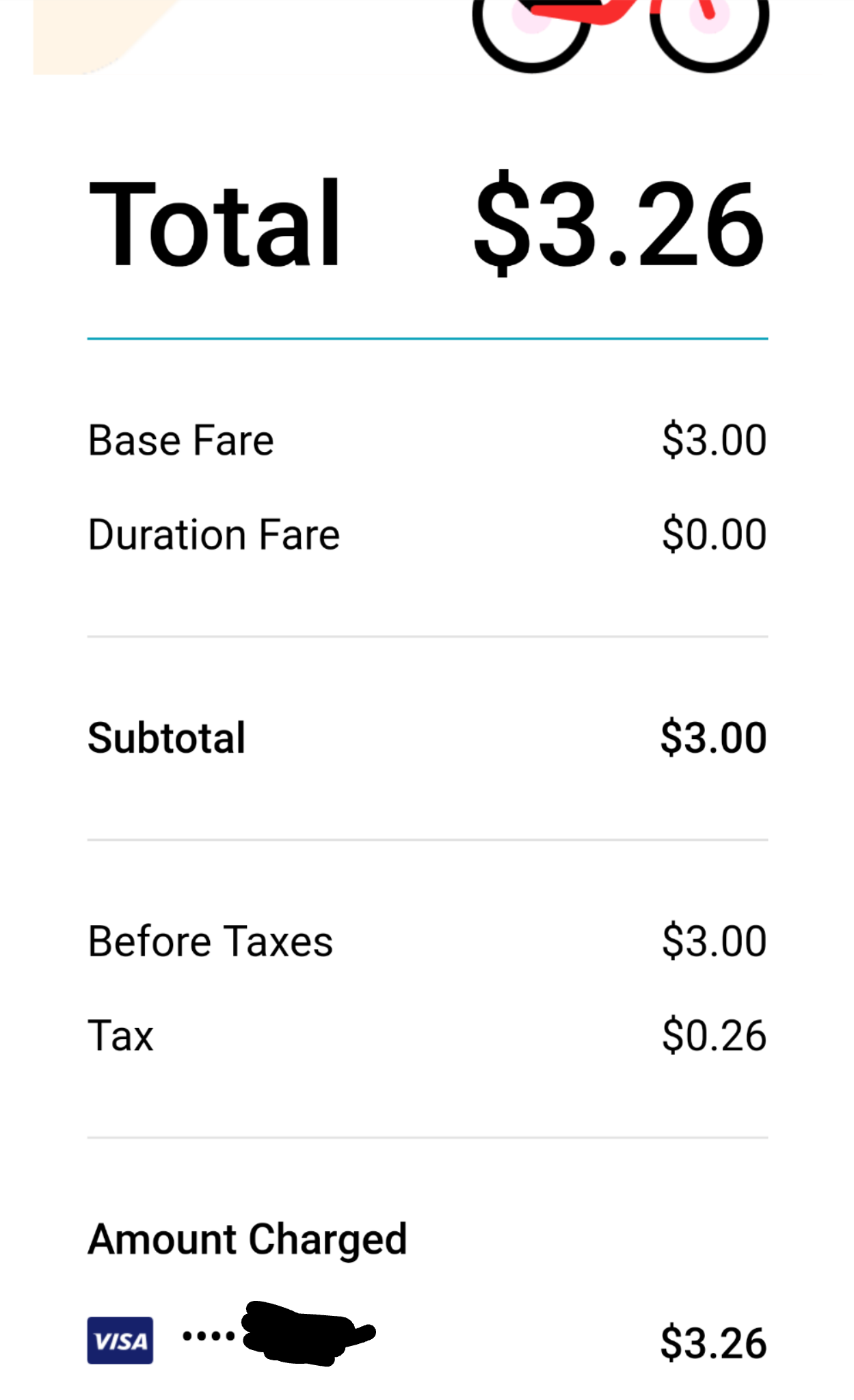Click the bold Subtotal label

click(167, 738)
